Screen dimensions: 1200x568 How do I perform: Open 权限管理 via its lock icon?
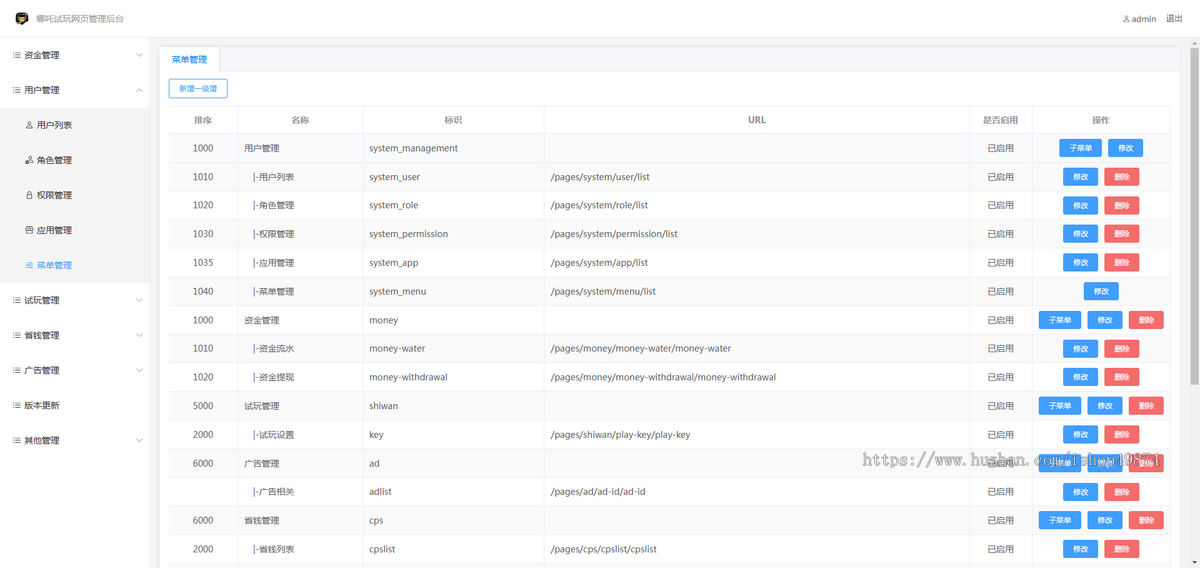(x=29, y=195)
